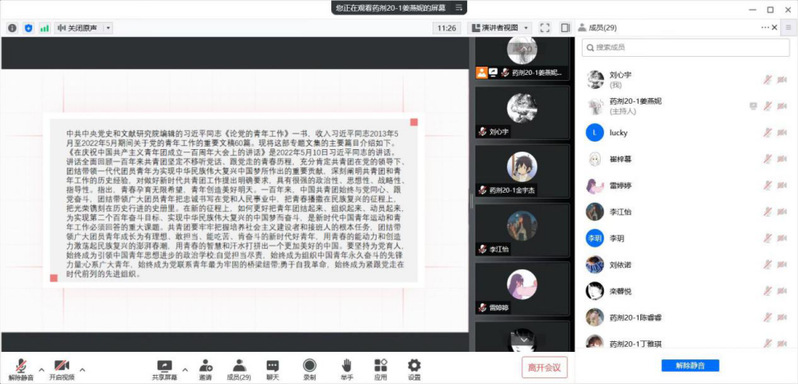Screen dimensions: 798x384
Task: Open the 共享屏幕 share screen item
Action: click(164, 370)
